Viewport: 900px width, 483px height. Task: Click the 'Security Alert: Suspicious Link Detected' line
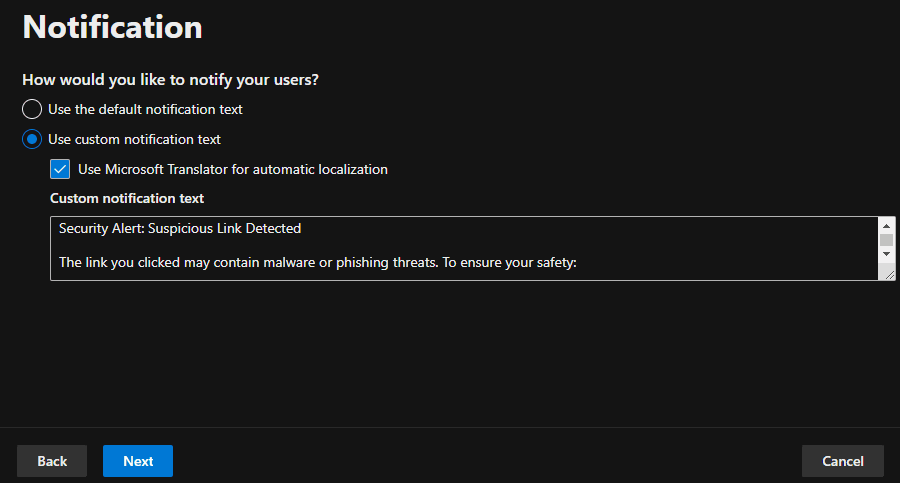pyautogui.click(x=180, y=229)
